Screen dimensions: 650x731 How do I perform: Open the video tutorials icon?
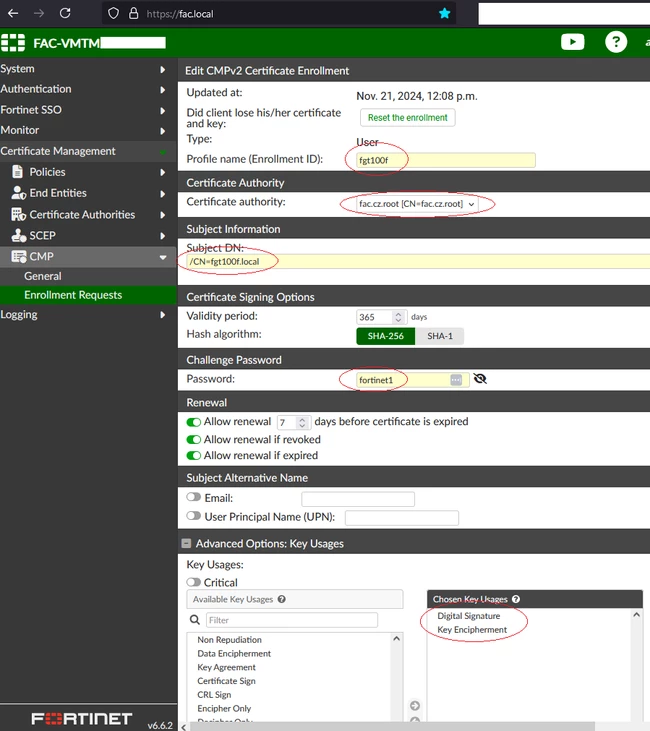pos(573,42)
